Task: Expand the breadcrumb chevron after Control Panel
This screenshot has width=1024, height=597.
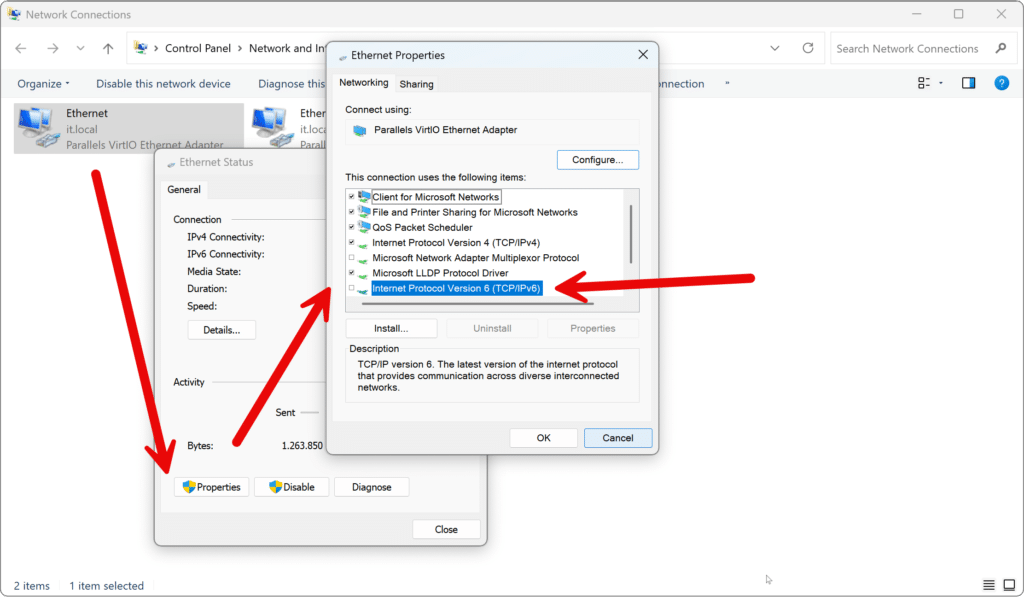Action: [x=239, y=48]
